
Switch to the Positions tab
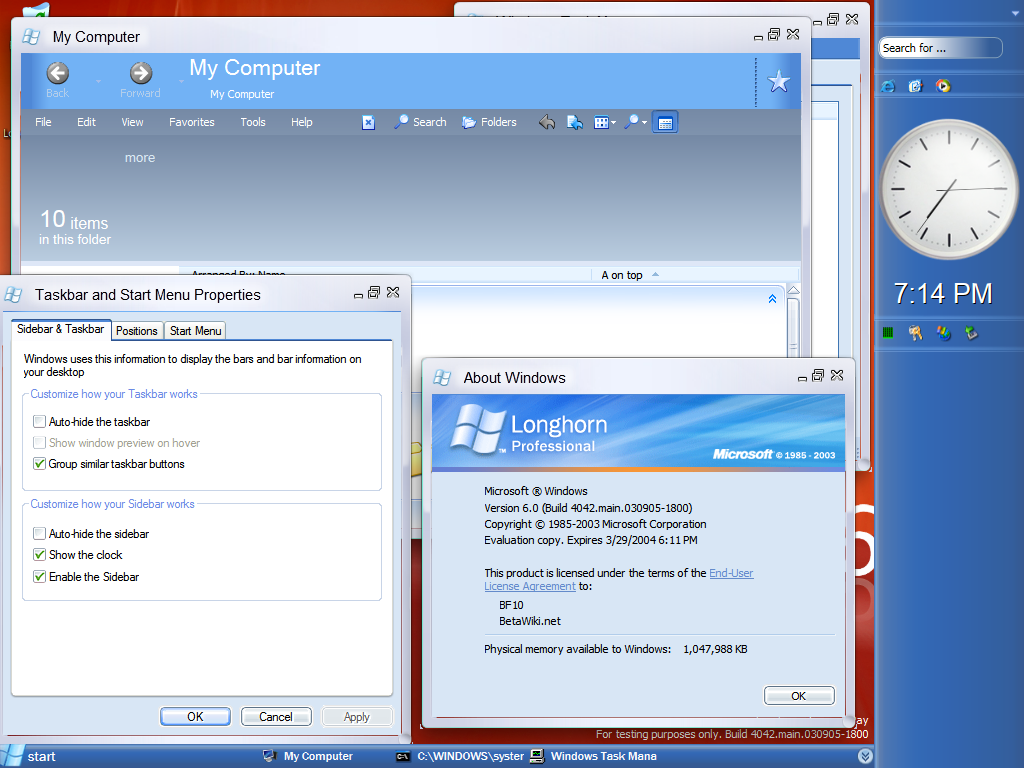(x=136, y=331)
